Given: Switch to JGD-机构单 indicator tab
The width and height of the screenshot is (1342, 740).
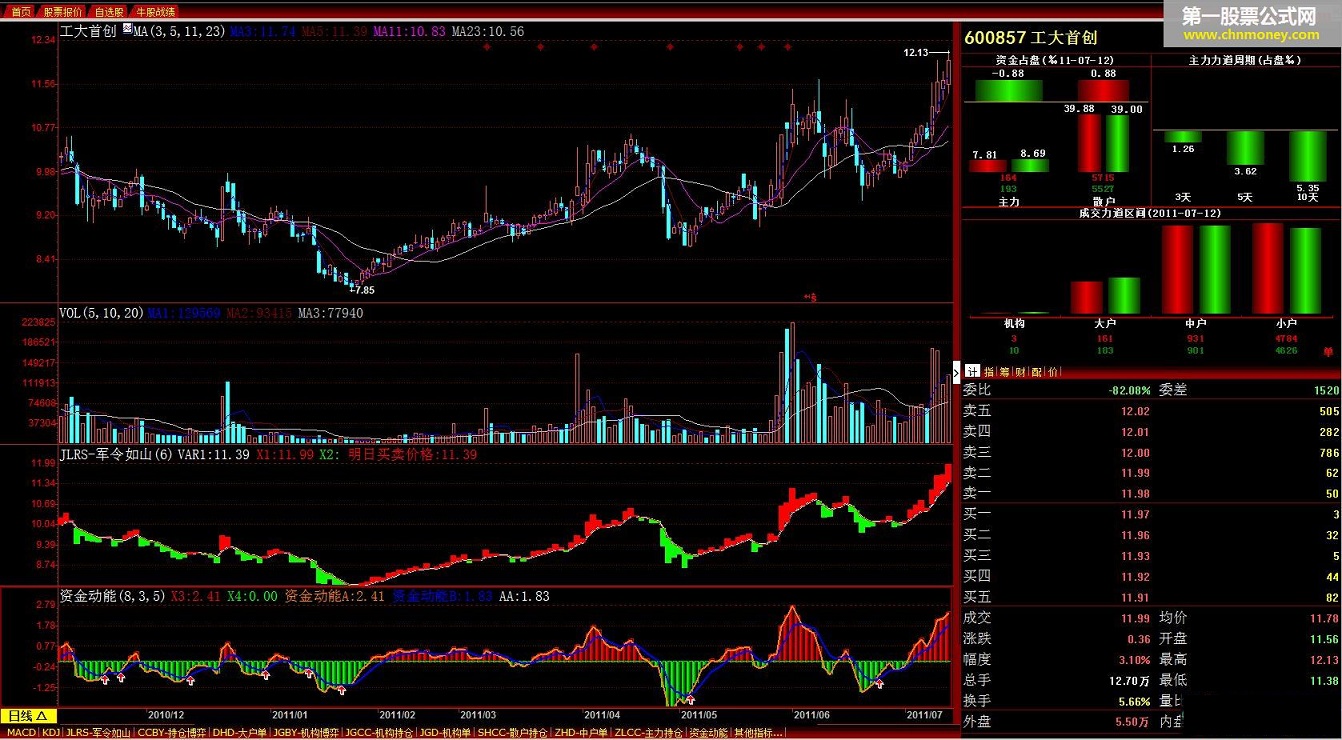Looking at the screenshot, I should click(445, 733).
